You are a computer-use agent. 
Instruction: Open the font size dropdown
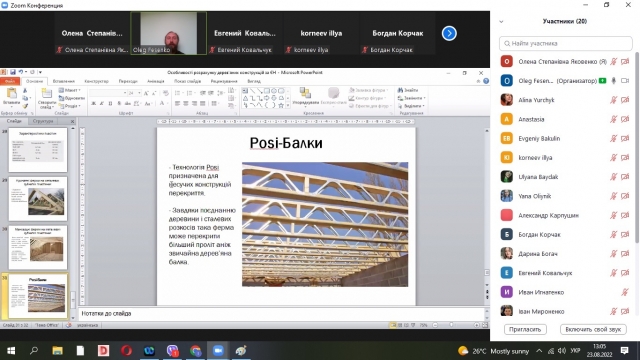[x=139, y=93]
